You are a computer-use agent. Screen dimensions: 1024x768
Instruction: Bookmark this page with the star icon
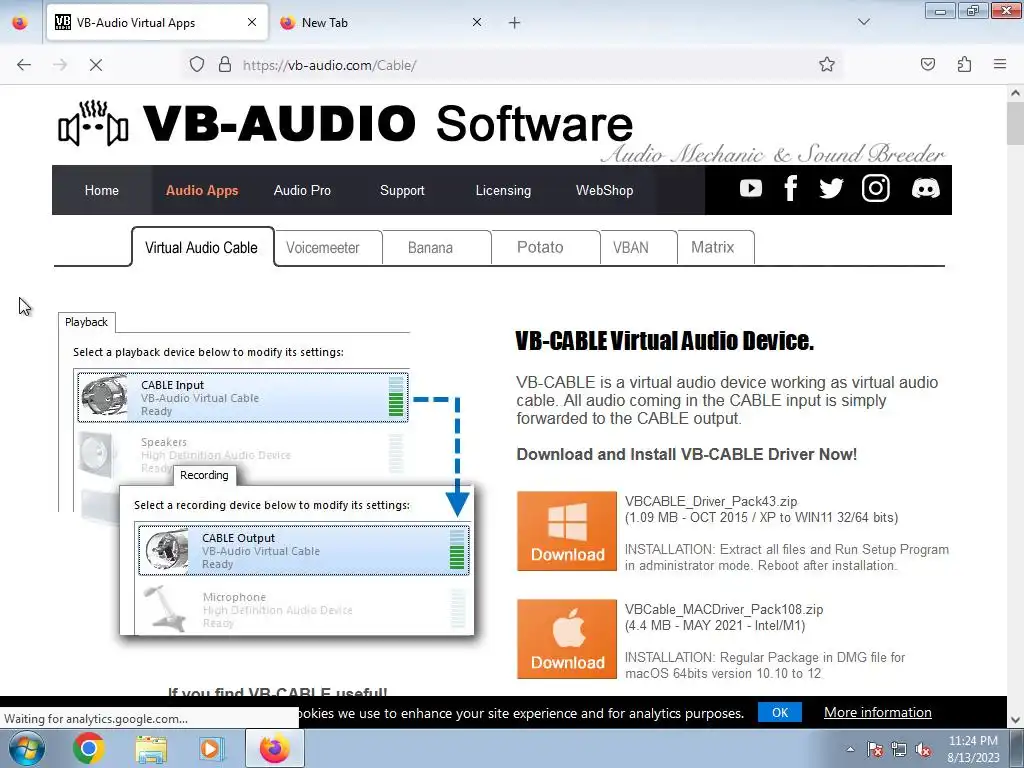coord(827,64)
